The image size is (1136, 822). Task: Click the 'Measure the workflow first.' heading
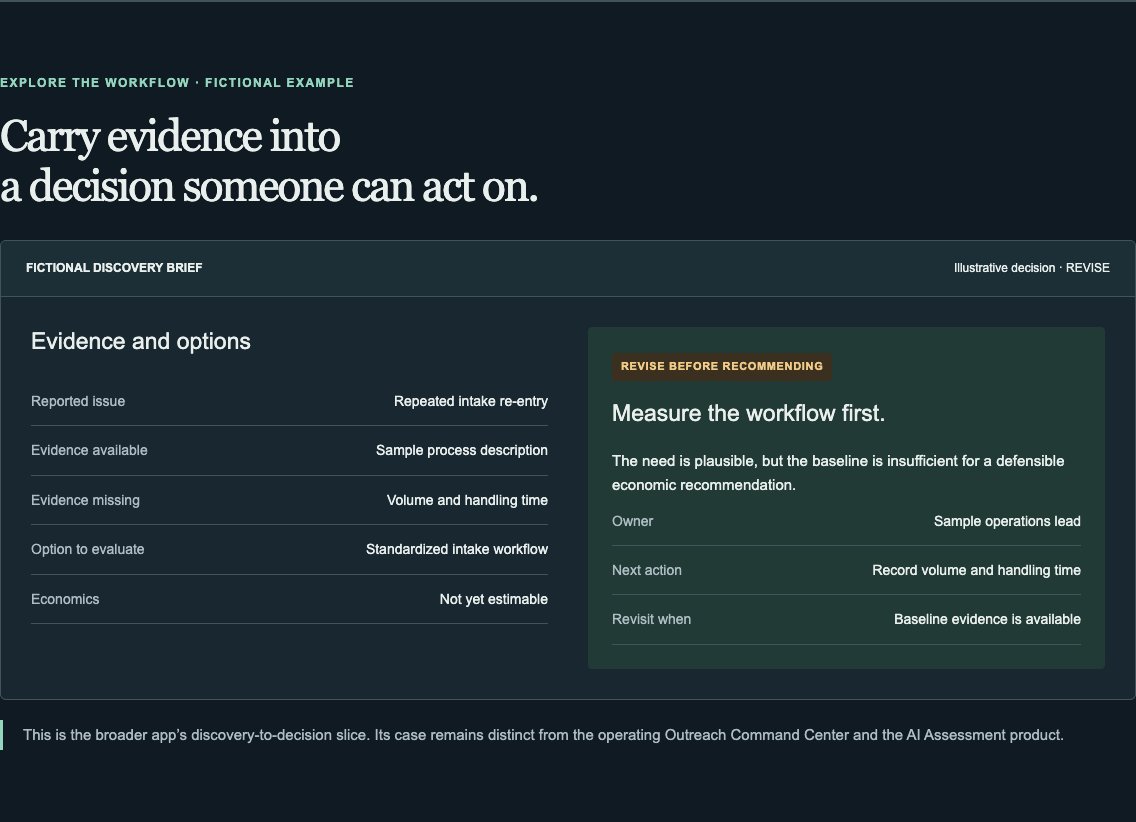(748, 414)
